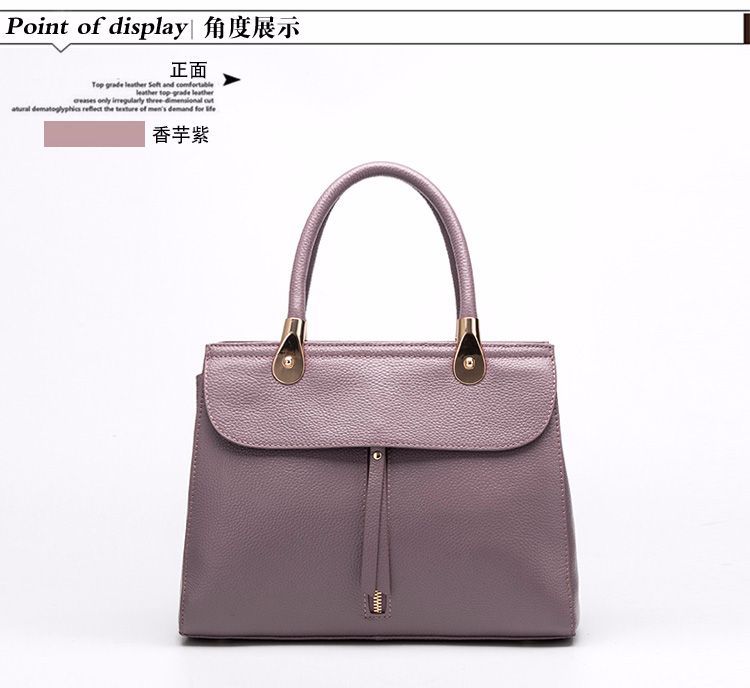Click the downward notch below header line
Viewport: 750px width, 688px height.
[61, 47]
